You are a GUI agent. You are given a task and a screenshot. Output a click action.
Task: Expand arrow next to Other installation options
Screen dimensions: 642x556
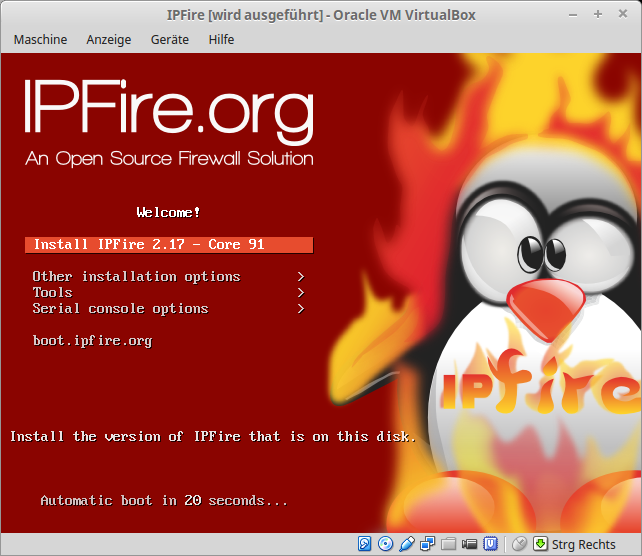click(301, 277)
